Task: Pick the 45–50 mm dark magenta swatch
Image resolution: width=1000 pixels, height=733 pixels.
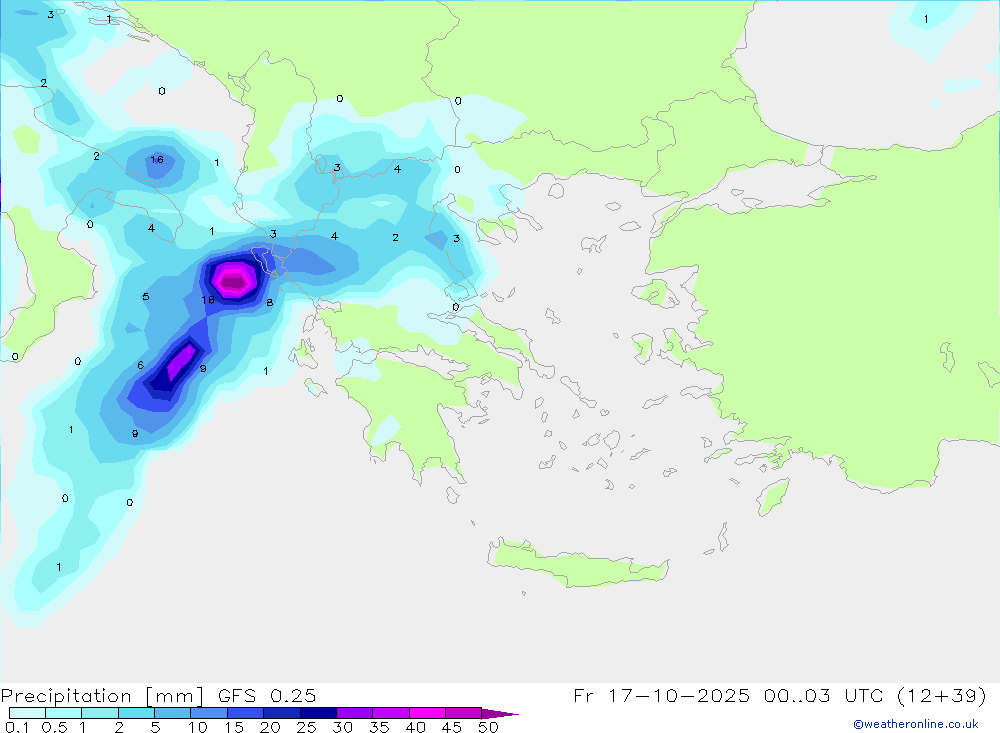Action: pyautogui.click(x=463, y=713)
